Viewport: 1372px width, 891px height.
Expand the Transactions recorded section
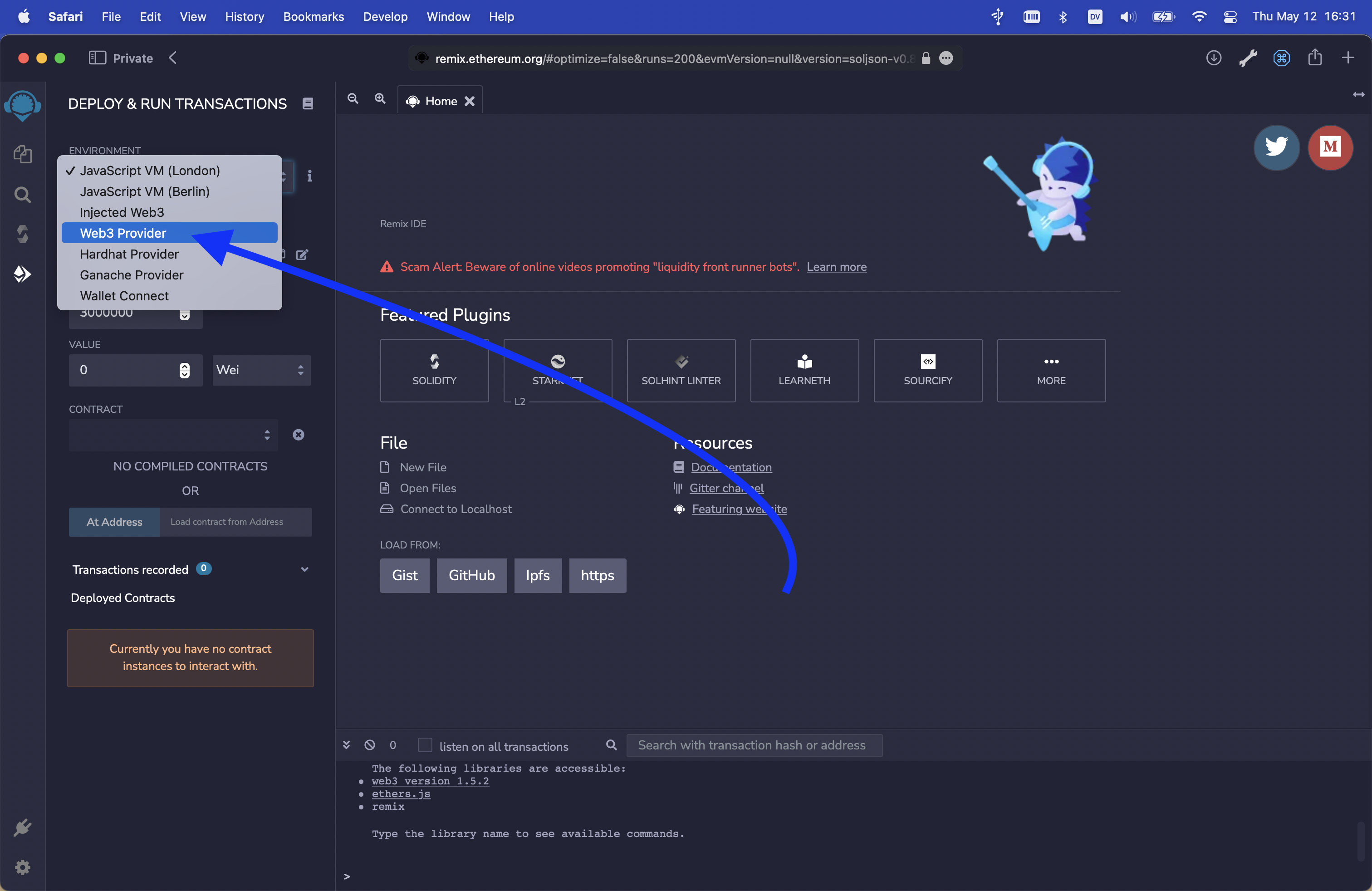tap(304, 569)
